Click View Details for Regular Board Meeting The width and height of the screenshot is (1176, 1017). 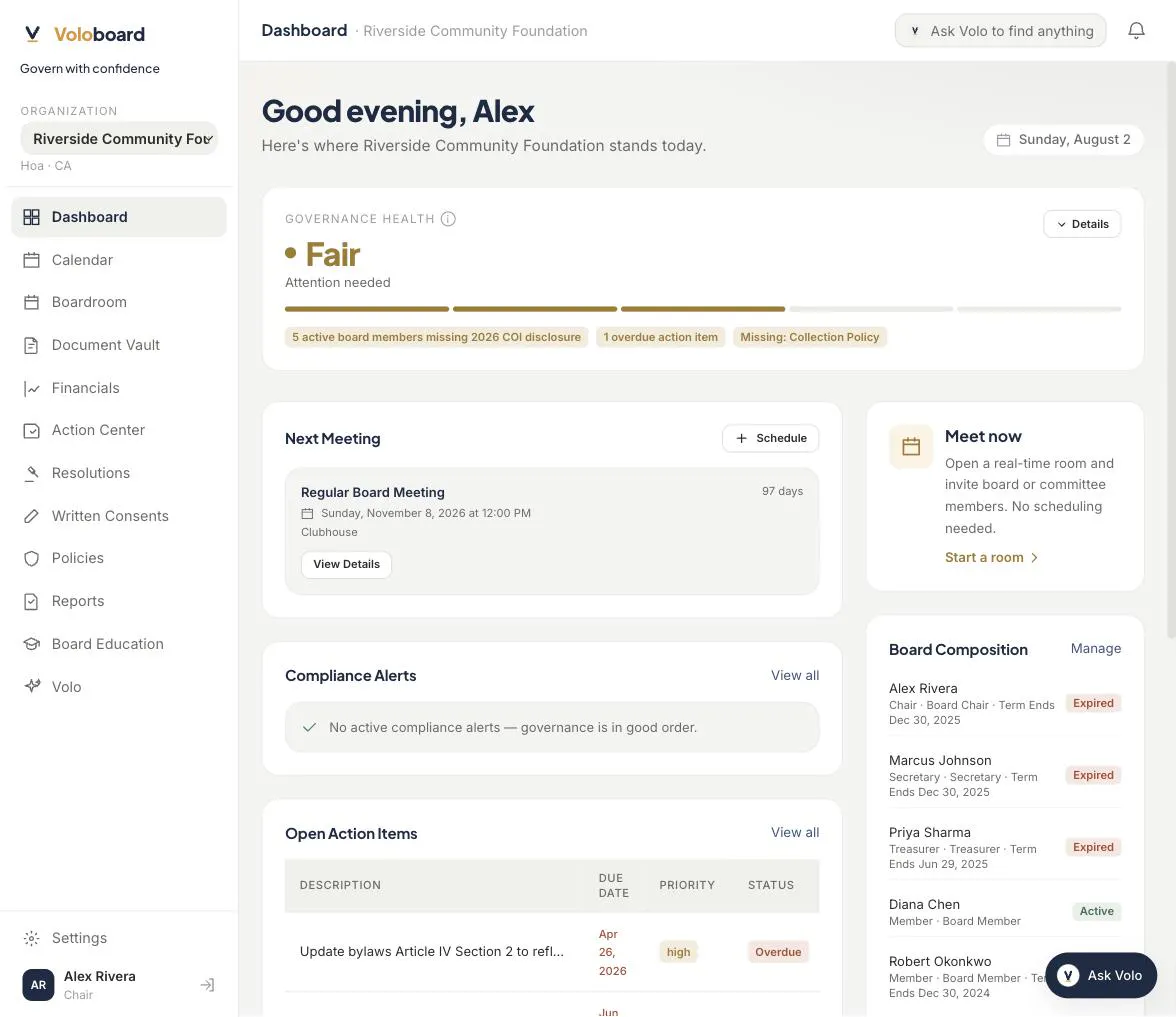coord(346,564)
